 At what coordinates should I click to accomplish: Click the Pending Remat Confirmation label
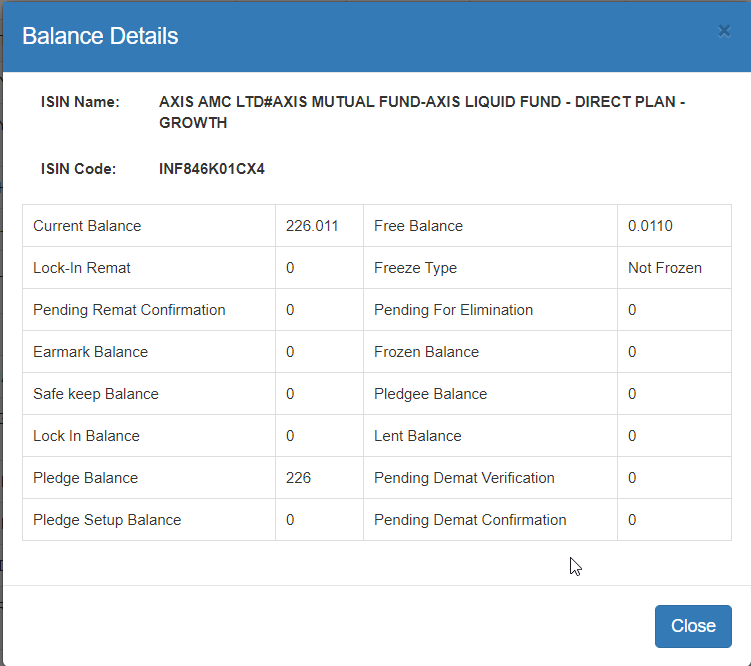pyautogui.click(x=129, y=310)
